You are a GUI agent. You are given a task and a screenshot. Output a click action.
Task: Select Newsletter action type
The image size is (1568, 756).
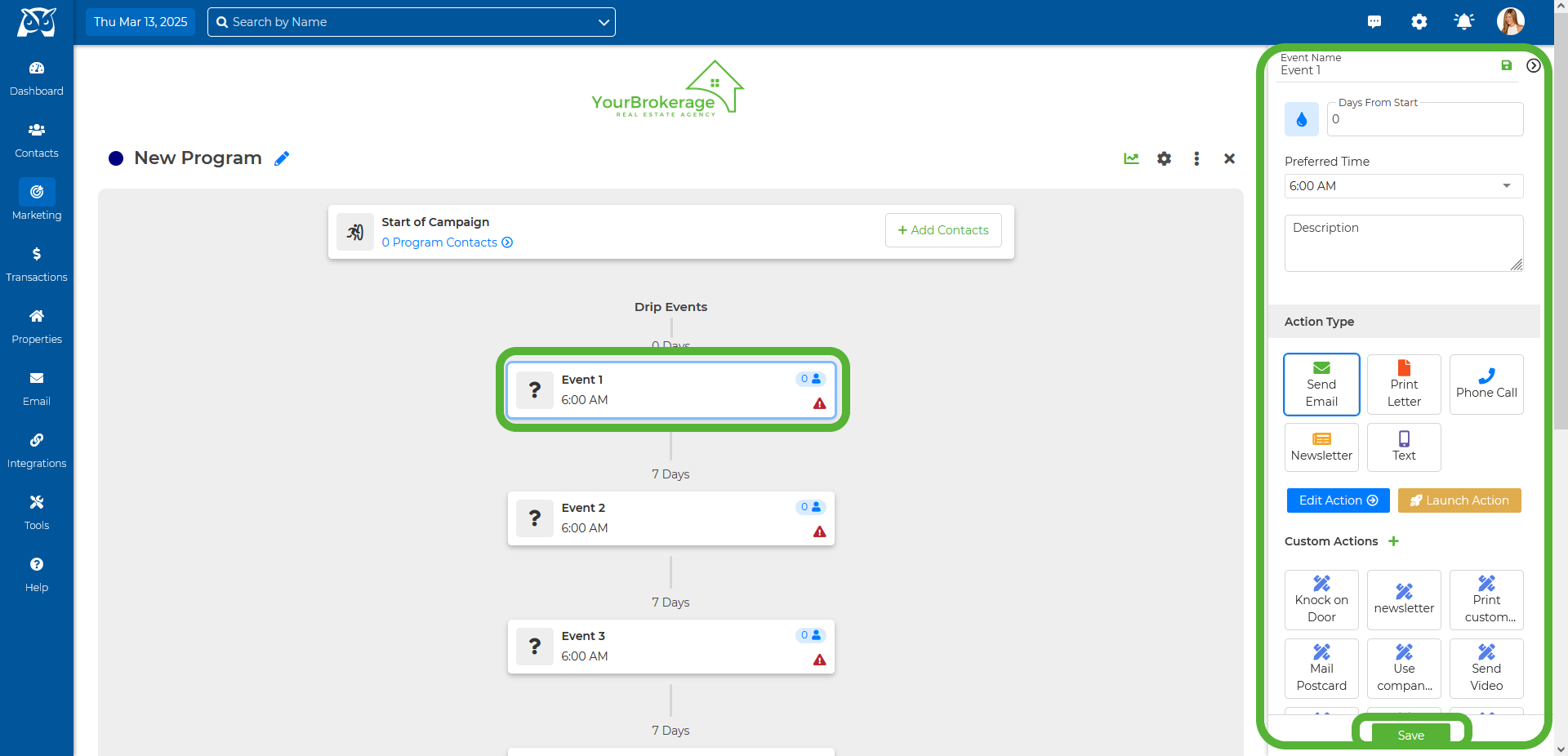(x=1321, y=447)
